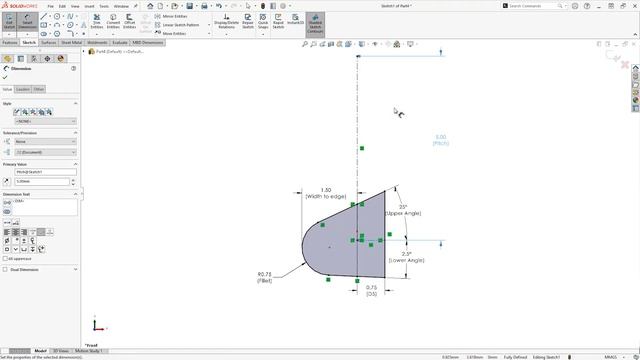This screenshot has width=640, height=360.
Task: Open Quick Snaps
Action: [263, 21]
